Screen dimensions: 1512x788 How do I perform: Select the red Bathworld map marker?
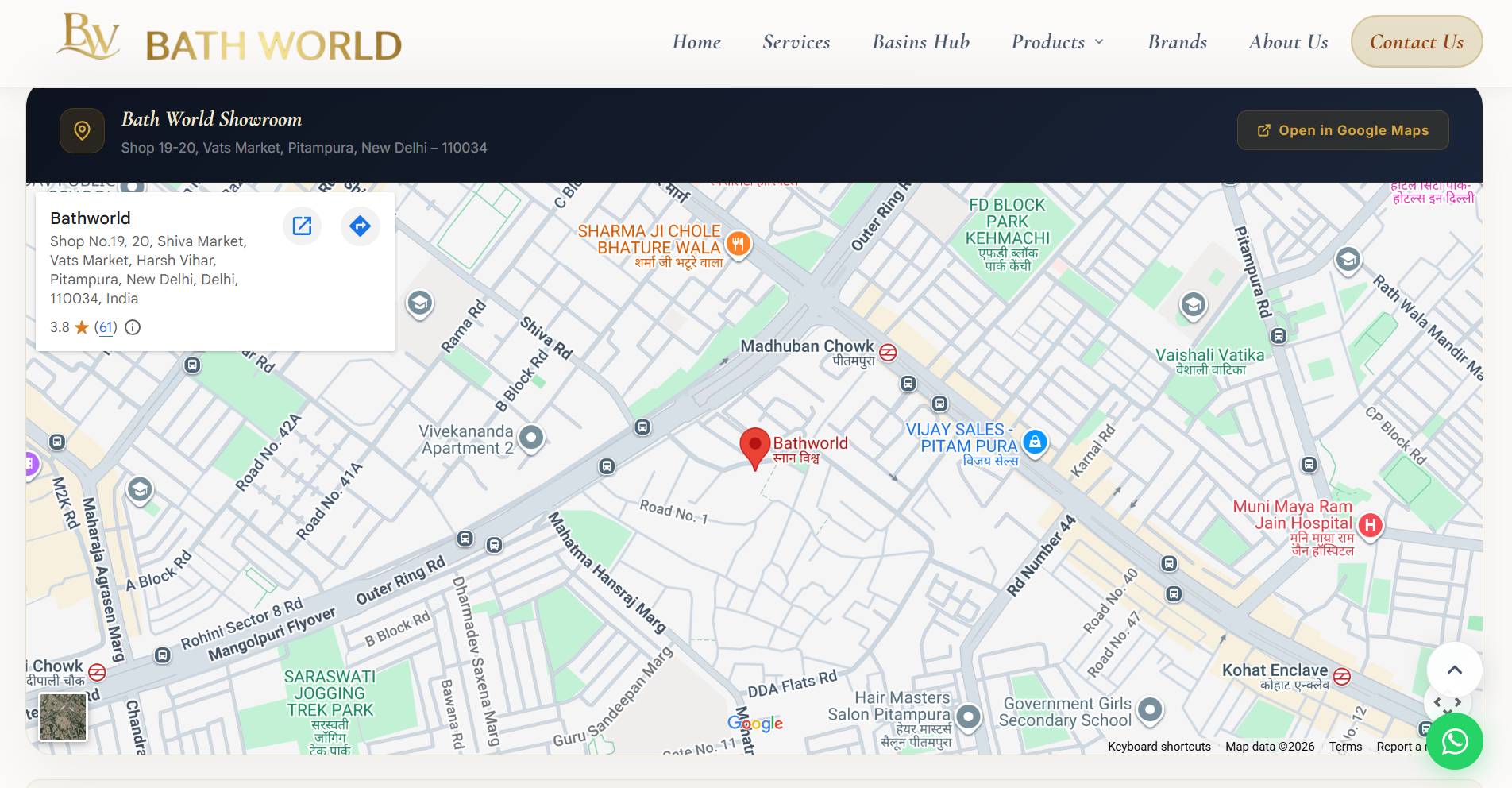tap(754, 448)
